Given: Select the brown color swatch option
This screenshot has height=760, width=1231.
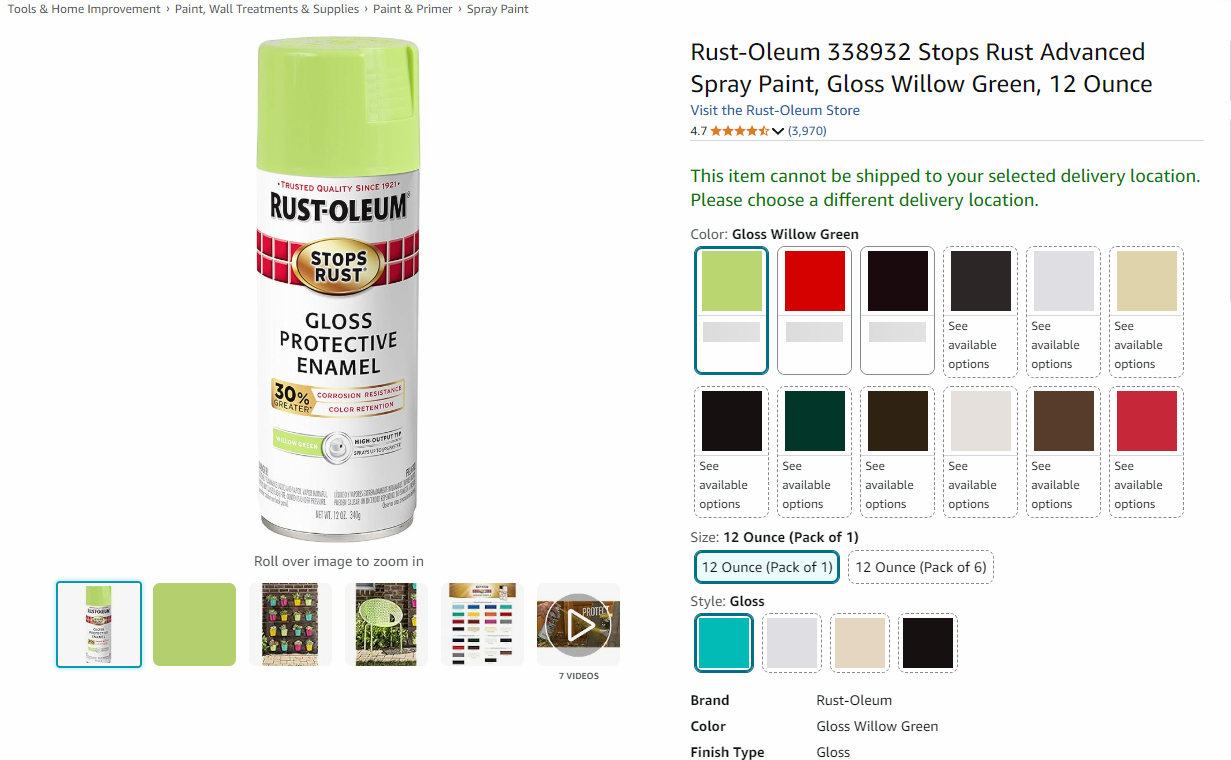Looking at the screenshot, I should [x=1063, y=451].
